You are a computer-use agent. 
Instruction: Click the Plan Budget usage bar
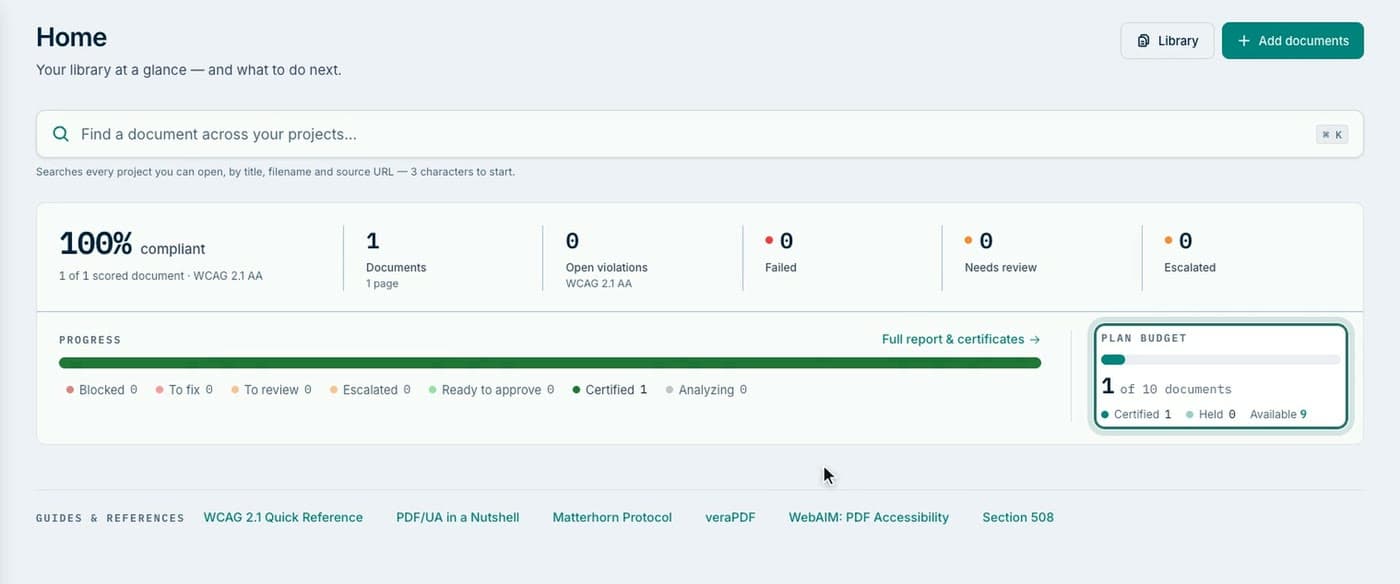tap(1220, 359)
